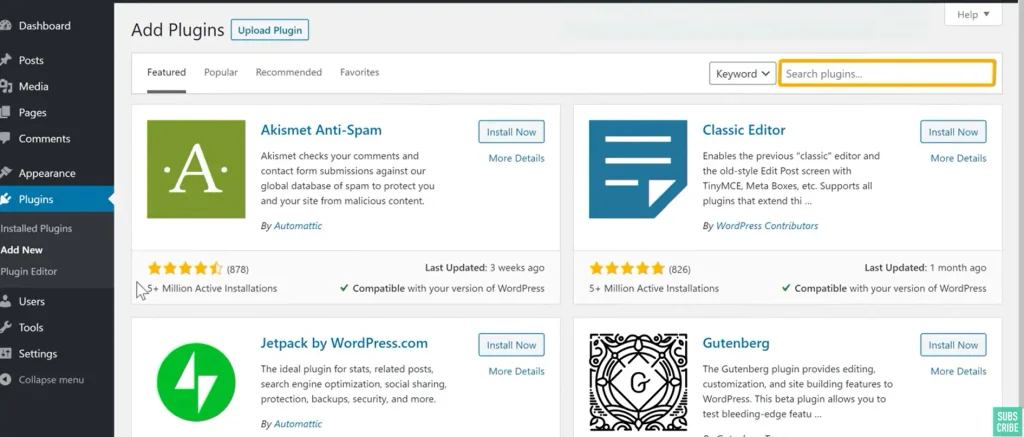This screenshot has height=437, width=1024.
Task: Open Installed Plugins submenu item
Action: click(37, 229)
